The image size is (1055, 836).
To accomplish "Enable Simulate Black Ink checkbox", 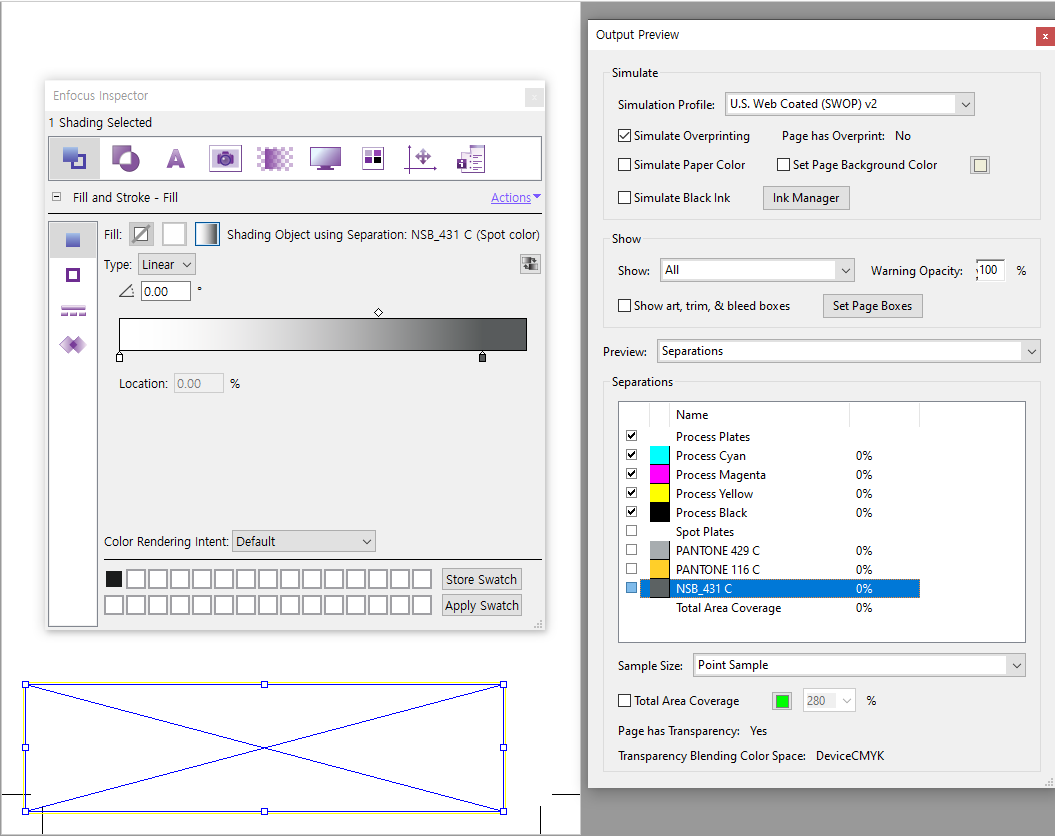I will coord(624,198).
